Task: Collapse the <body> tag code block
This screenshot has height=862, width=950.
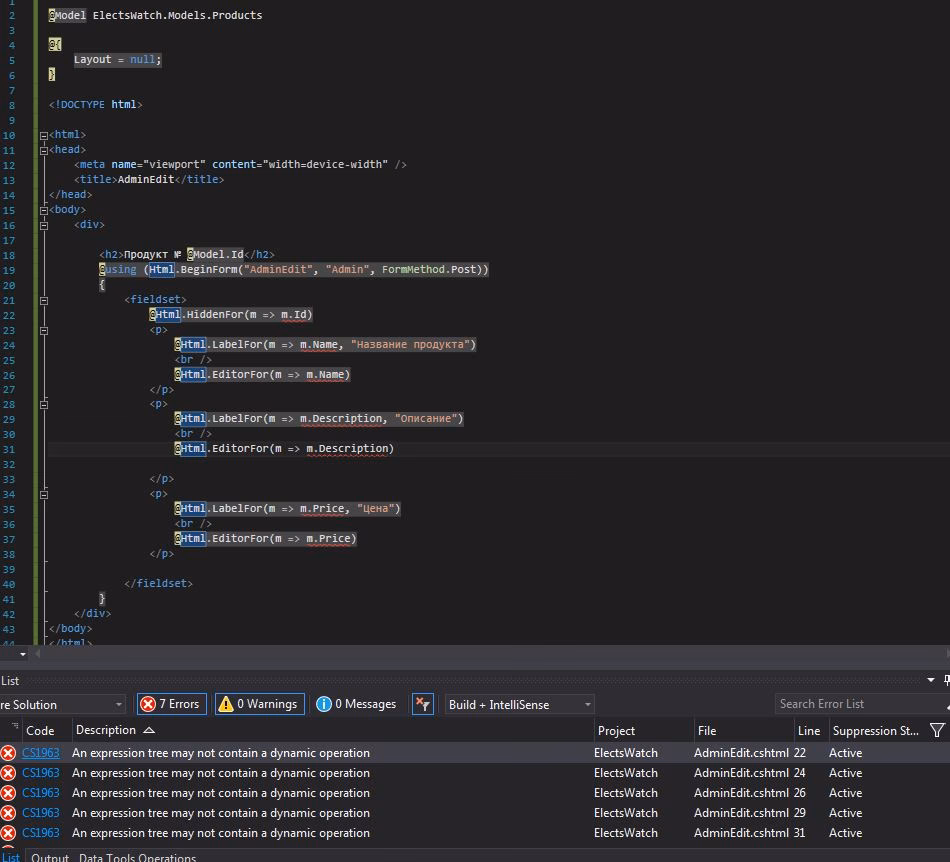Action: 44,210
